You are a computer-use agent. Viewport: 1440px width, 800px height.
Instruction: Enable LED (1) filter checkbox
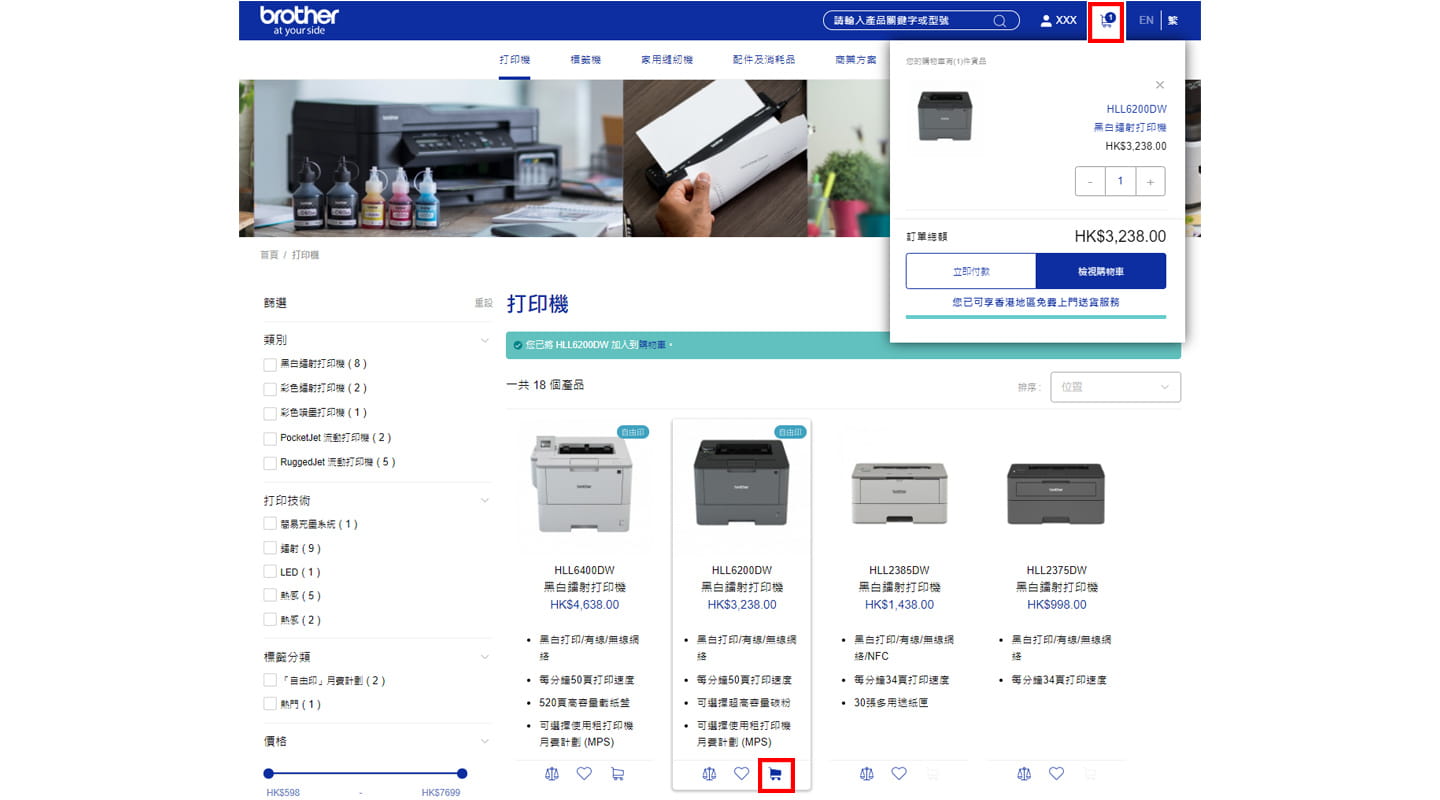tap(270, 572)
